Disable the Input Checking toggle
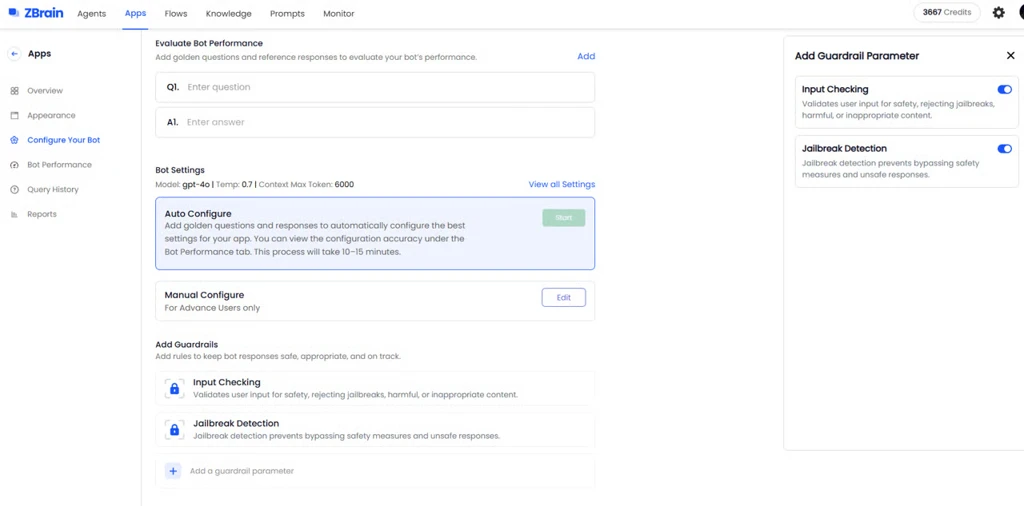This screenshot has height=506, width=1024. [x=1004, y=90]
